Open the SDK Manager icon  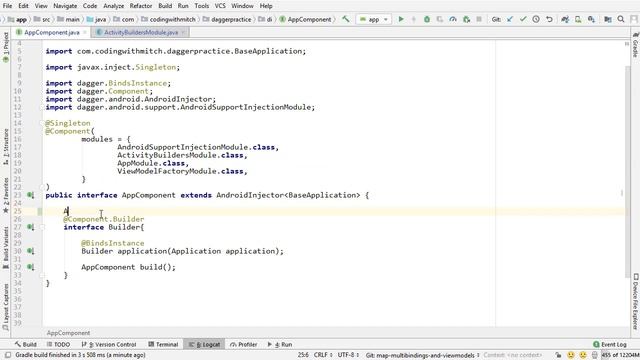(591, 19)
